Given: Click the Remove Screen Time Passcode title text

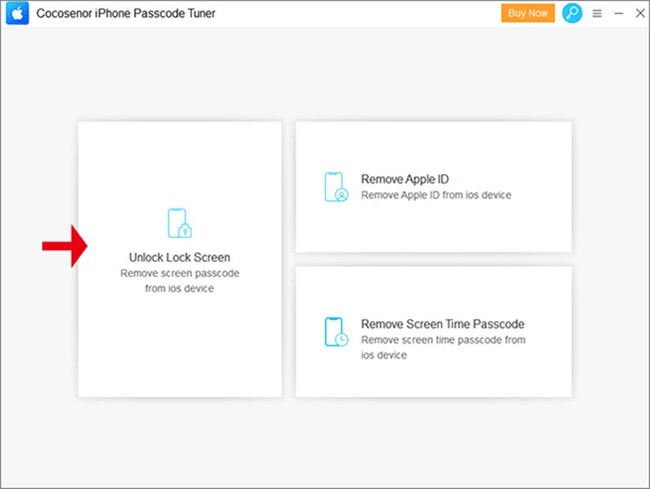Looking at the screenshot, I should (442, 324).
